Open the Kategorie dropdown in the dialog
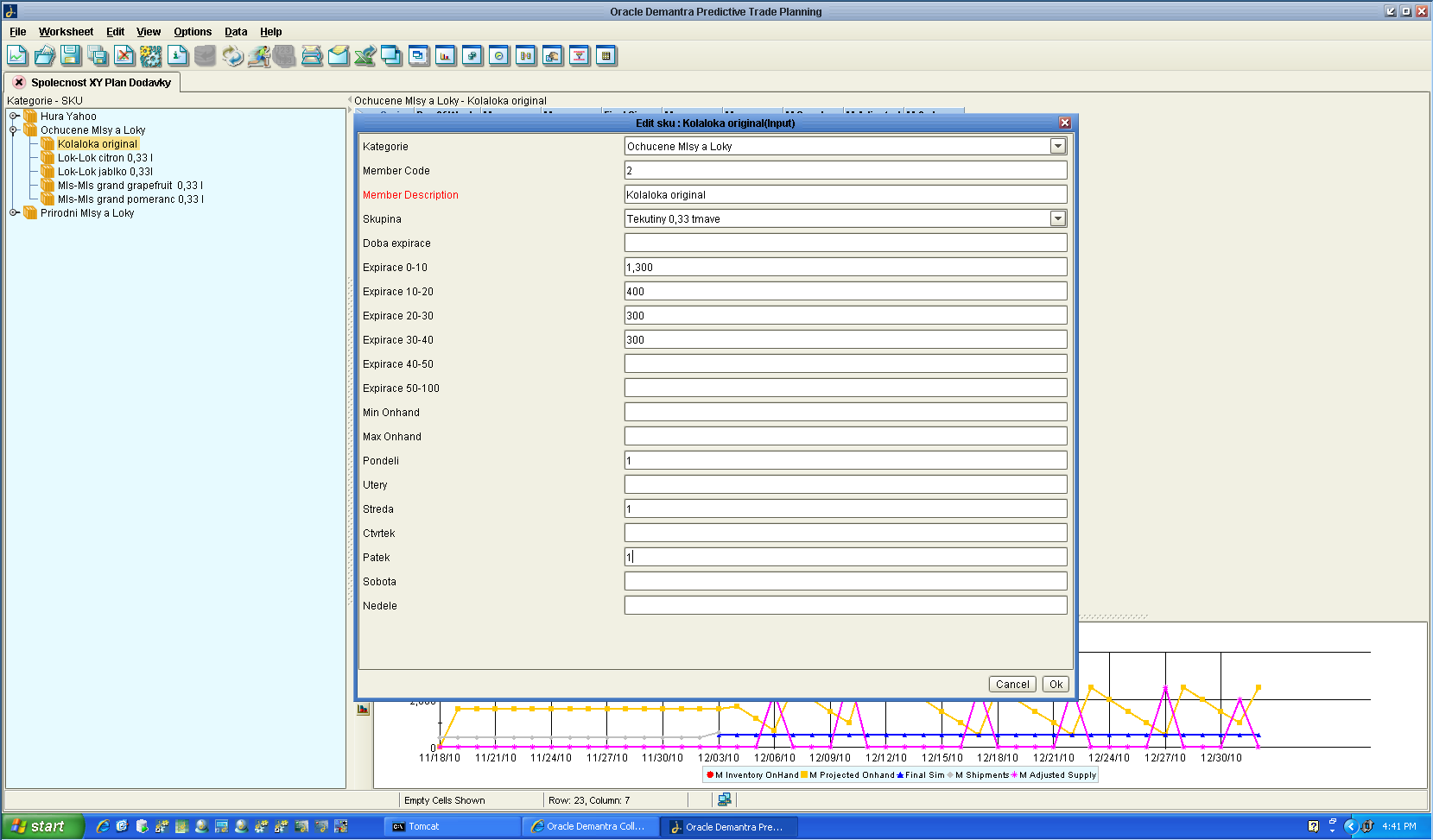The height and width of the screenshot is (840, 1433). click(x=1058, y=146)
